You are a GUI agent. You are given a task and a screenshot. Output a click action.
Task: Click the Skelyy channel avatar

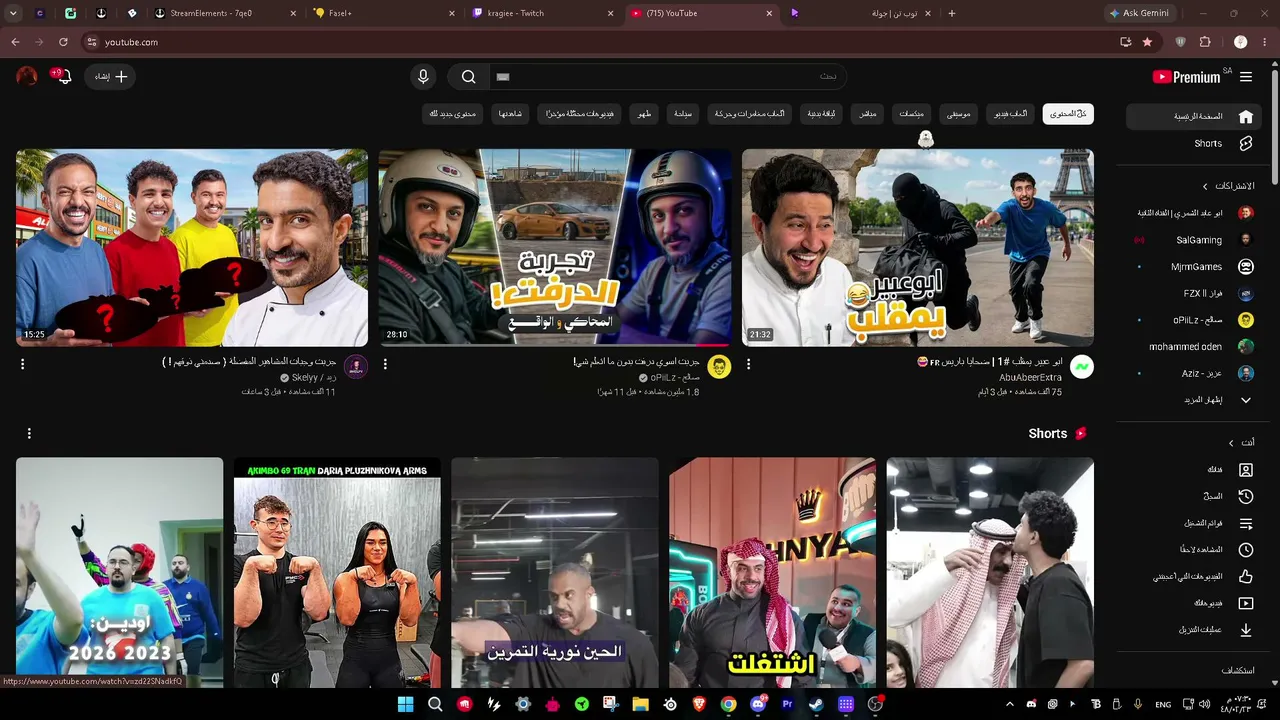pos(356,367)
